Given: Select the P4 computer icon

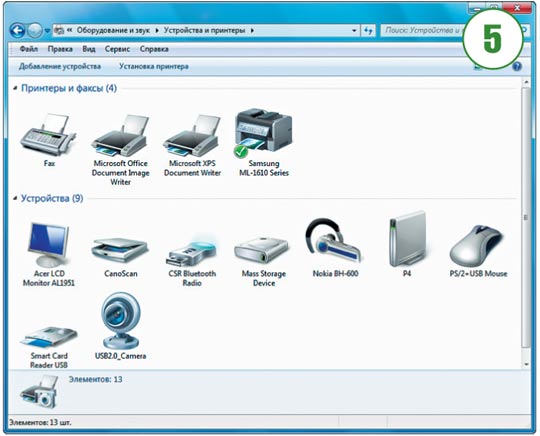Looking at the screenshot, I should click(x=407, y=239).
